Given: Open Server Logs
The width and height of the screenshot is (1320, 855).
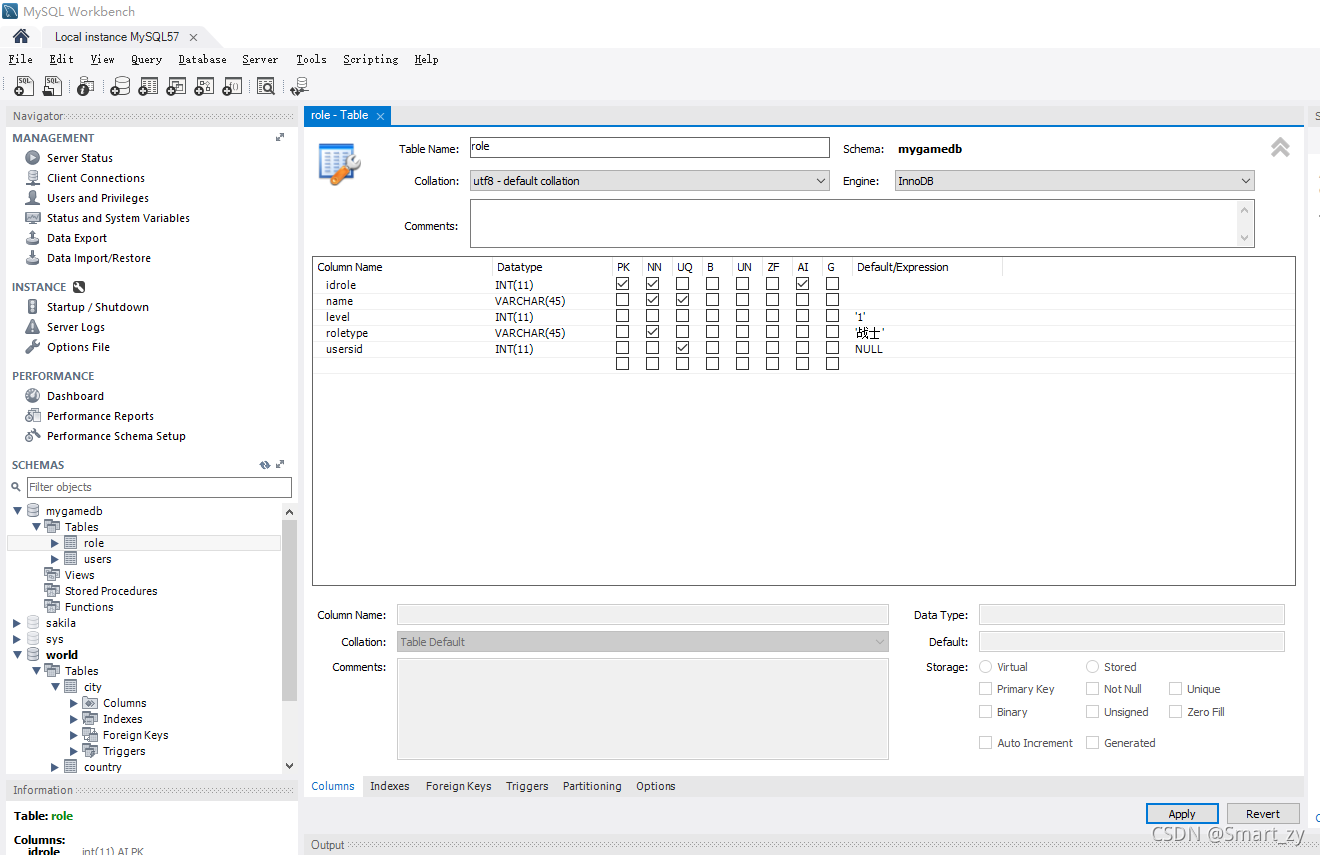Looking at the screenshot, I should point(76,327).
